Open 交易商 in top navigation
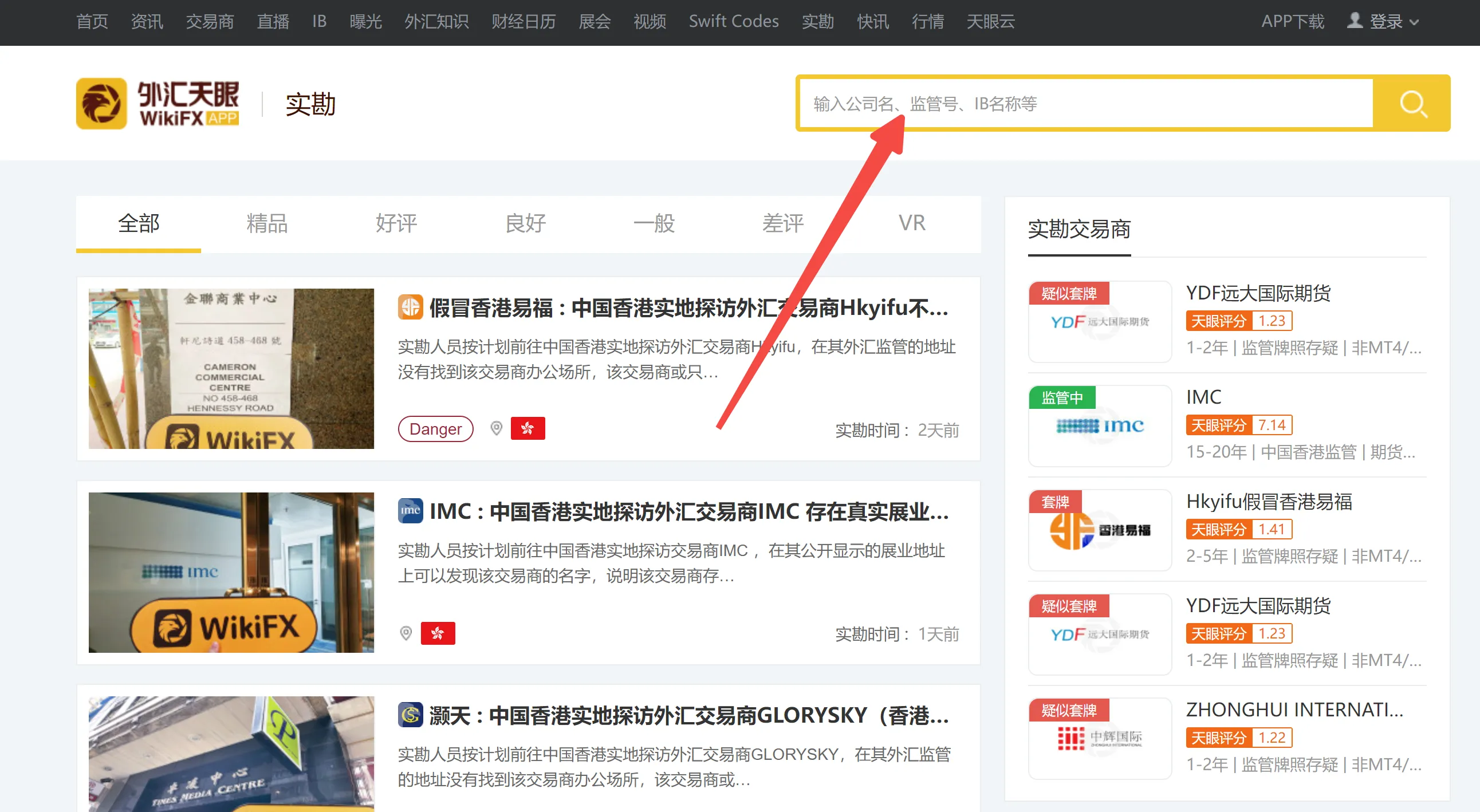The image size is (1480, 812). (210, 21)
